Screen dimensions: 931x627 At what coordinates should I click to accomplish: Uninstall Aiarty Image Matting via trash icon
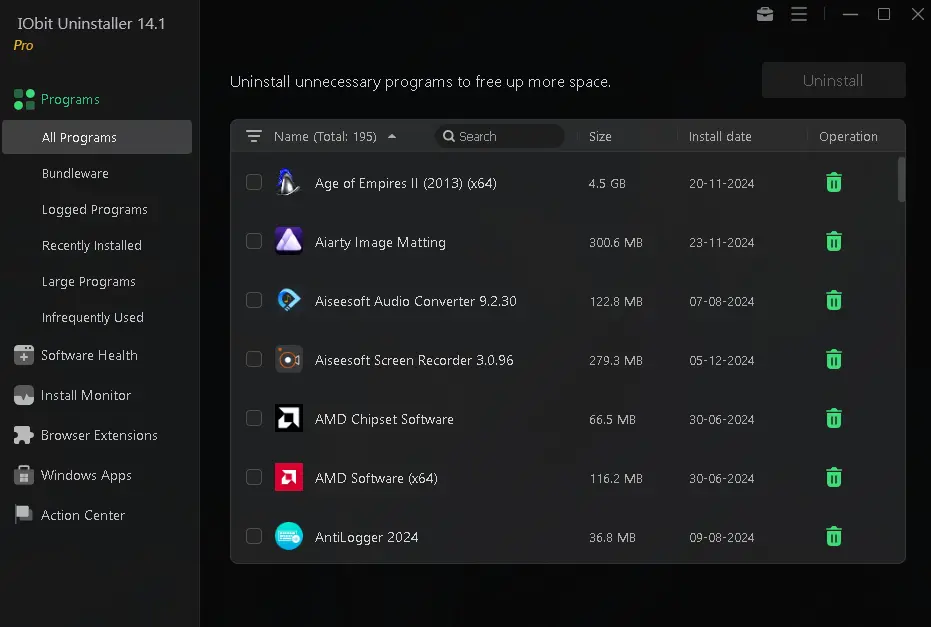(x=833, y=242)
